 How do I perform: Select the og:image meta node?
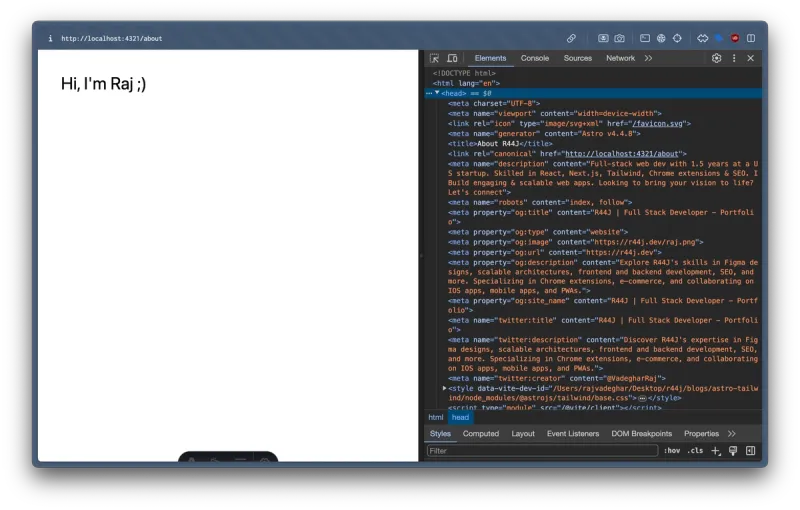(x=576, y=242)
